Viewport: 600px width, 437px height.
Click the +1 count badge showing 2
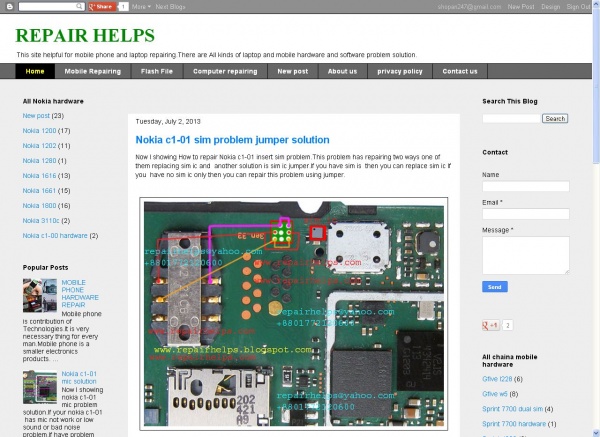click(x=507, y=326)
